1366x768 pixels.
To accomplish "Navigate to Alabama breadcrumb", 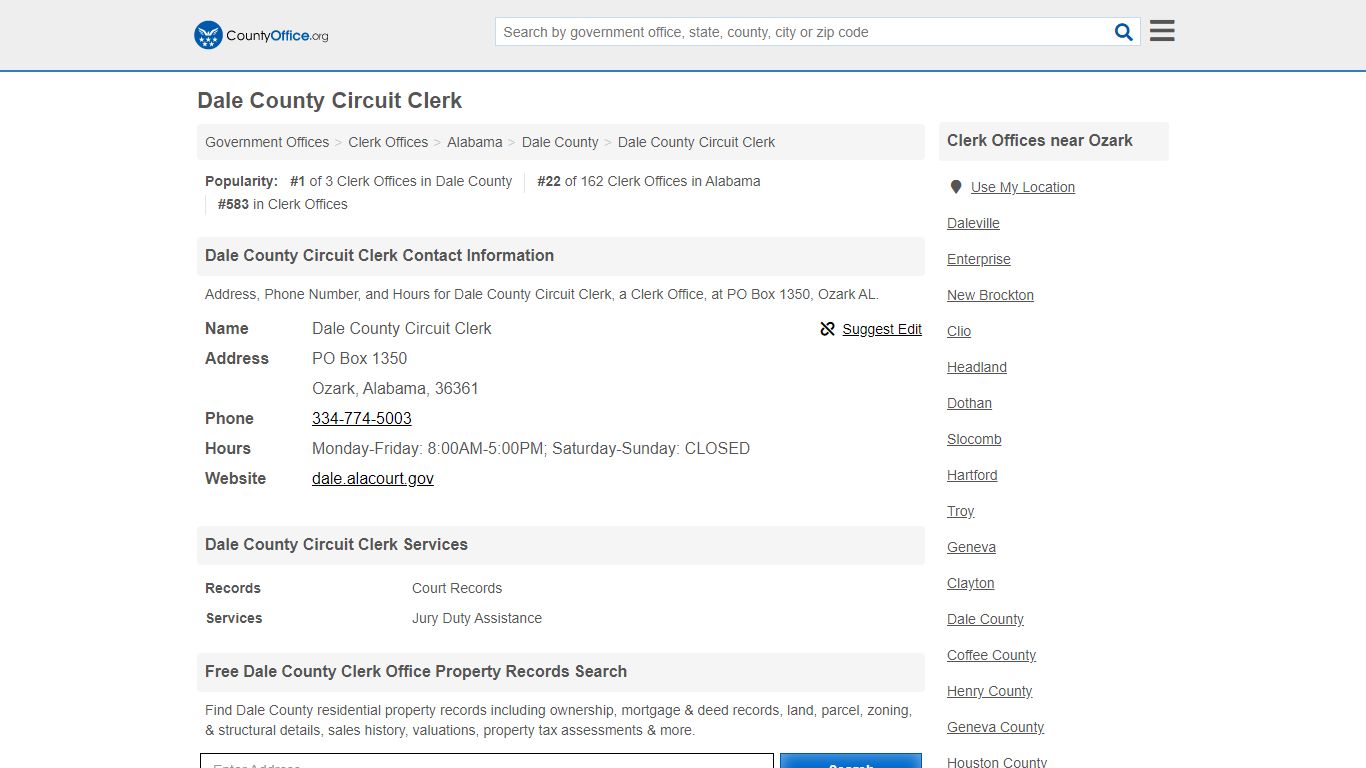I will (x=475, y=142).
